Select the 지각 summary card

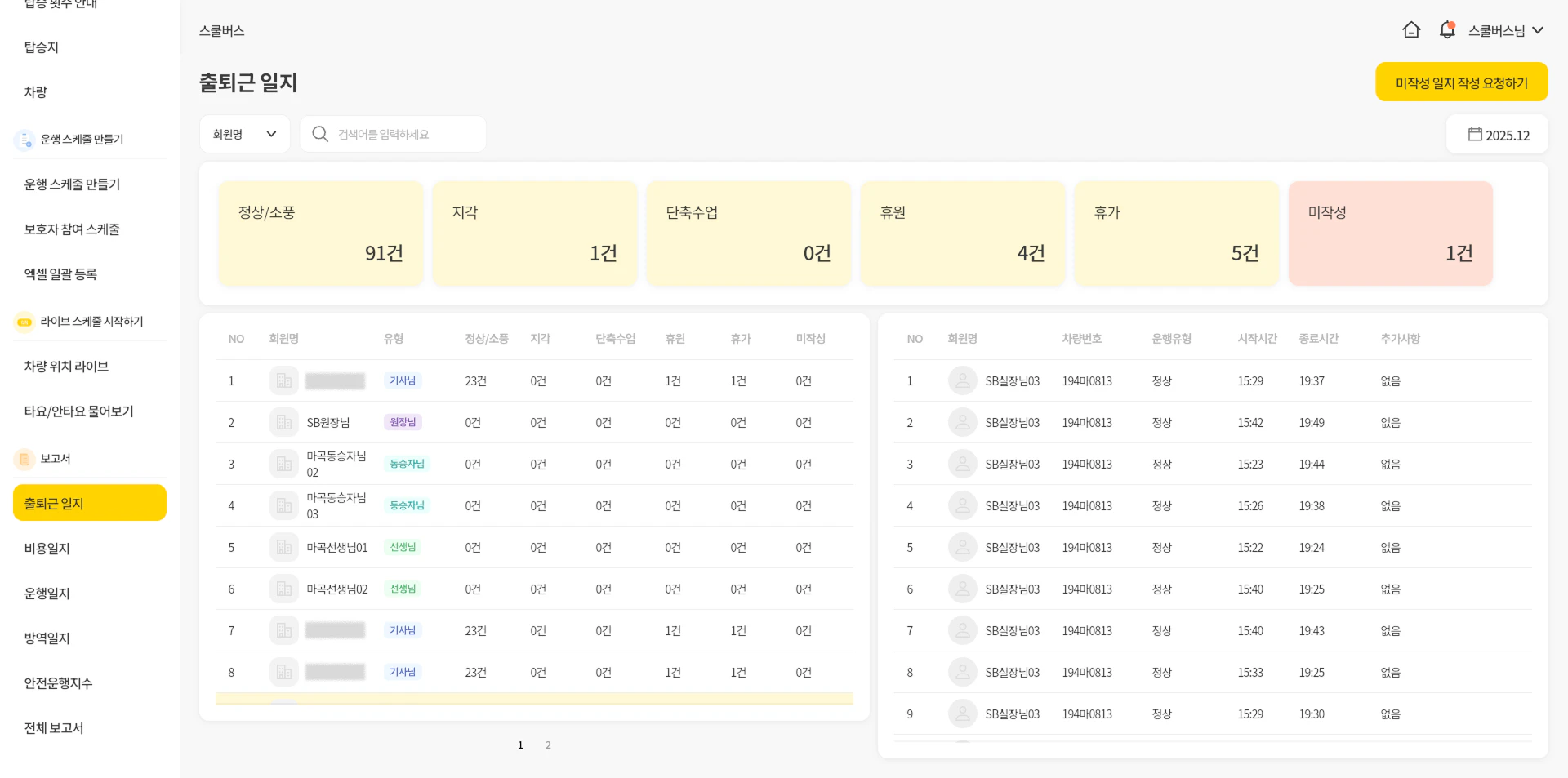click(534, 233)
